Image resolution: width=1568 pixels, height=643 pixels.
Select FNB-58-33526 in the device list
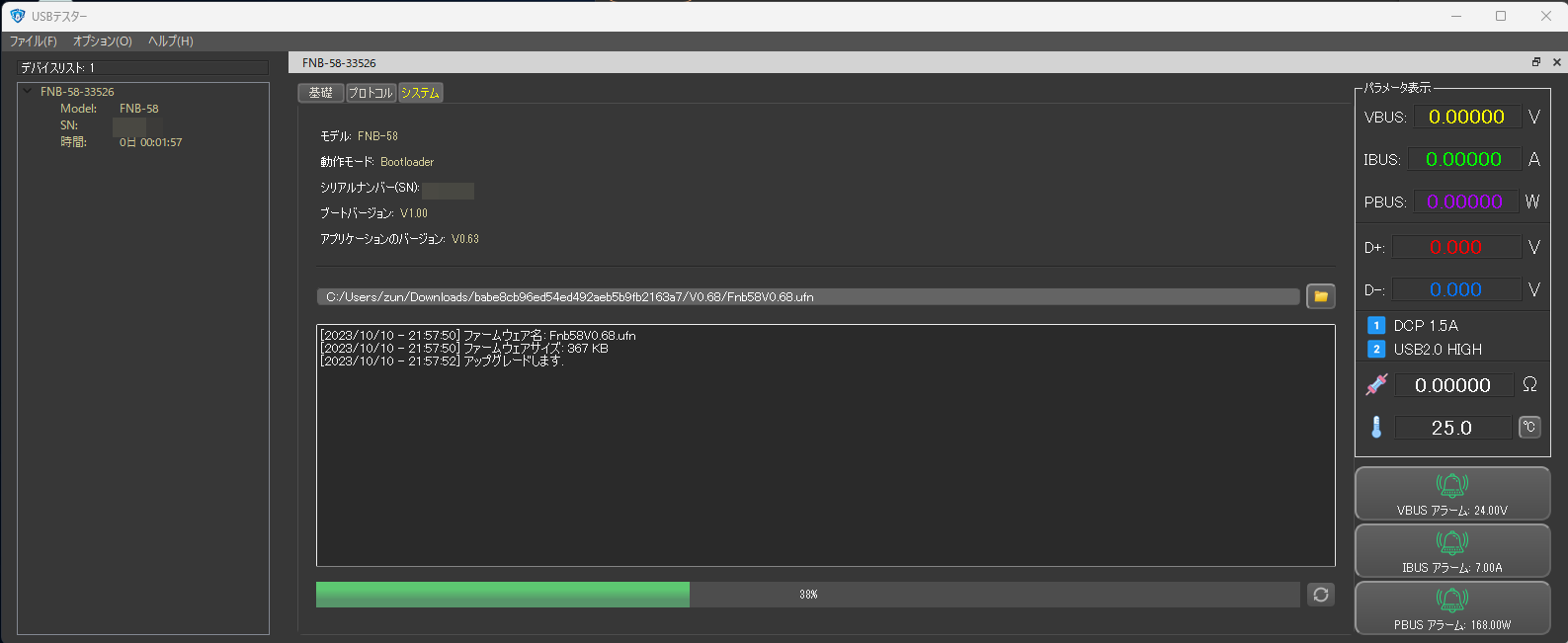coord(77,92)
